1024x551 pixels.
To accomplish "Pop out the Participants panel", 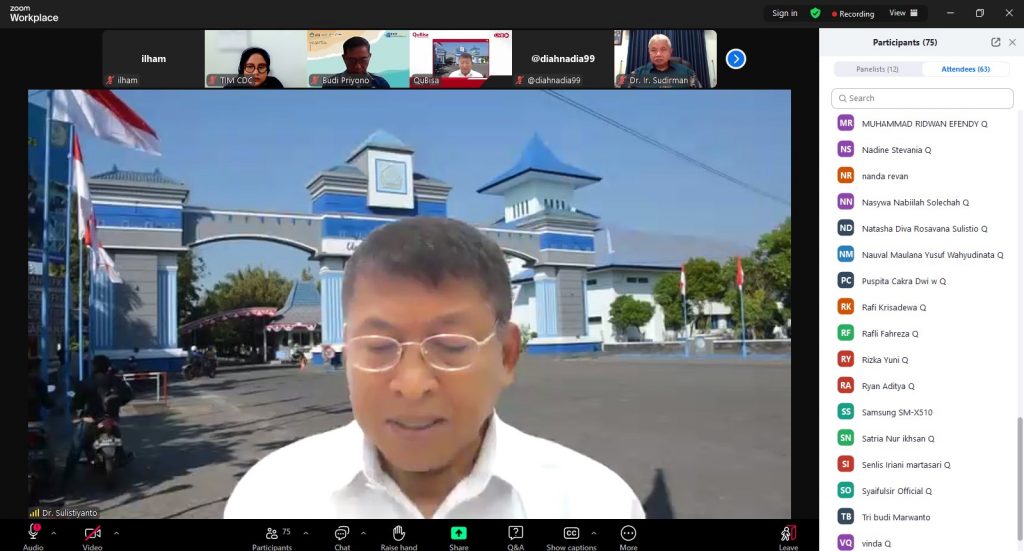I will (x=995, y=42).
